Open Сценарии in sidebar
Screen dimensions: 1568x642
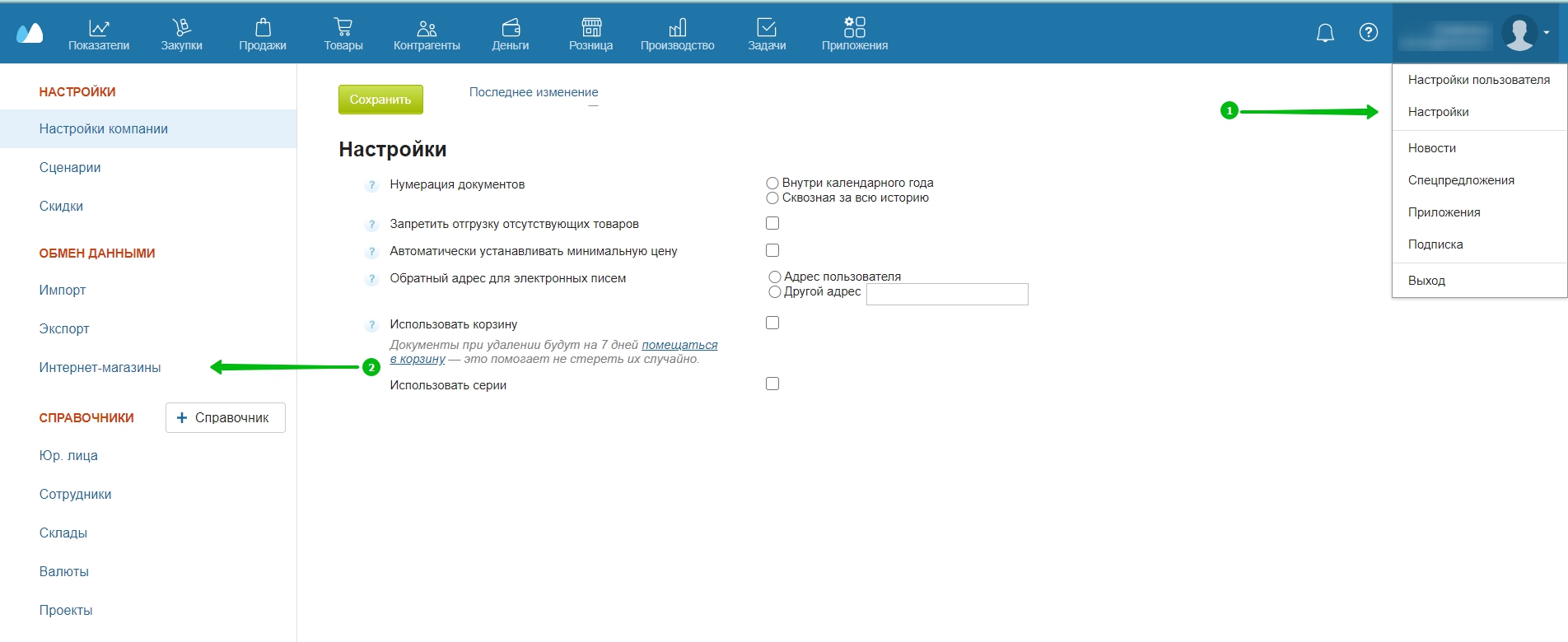point(70,168)
